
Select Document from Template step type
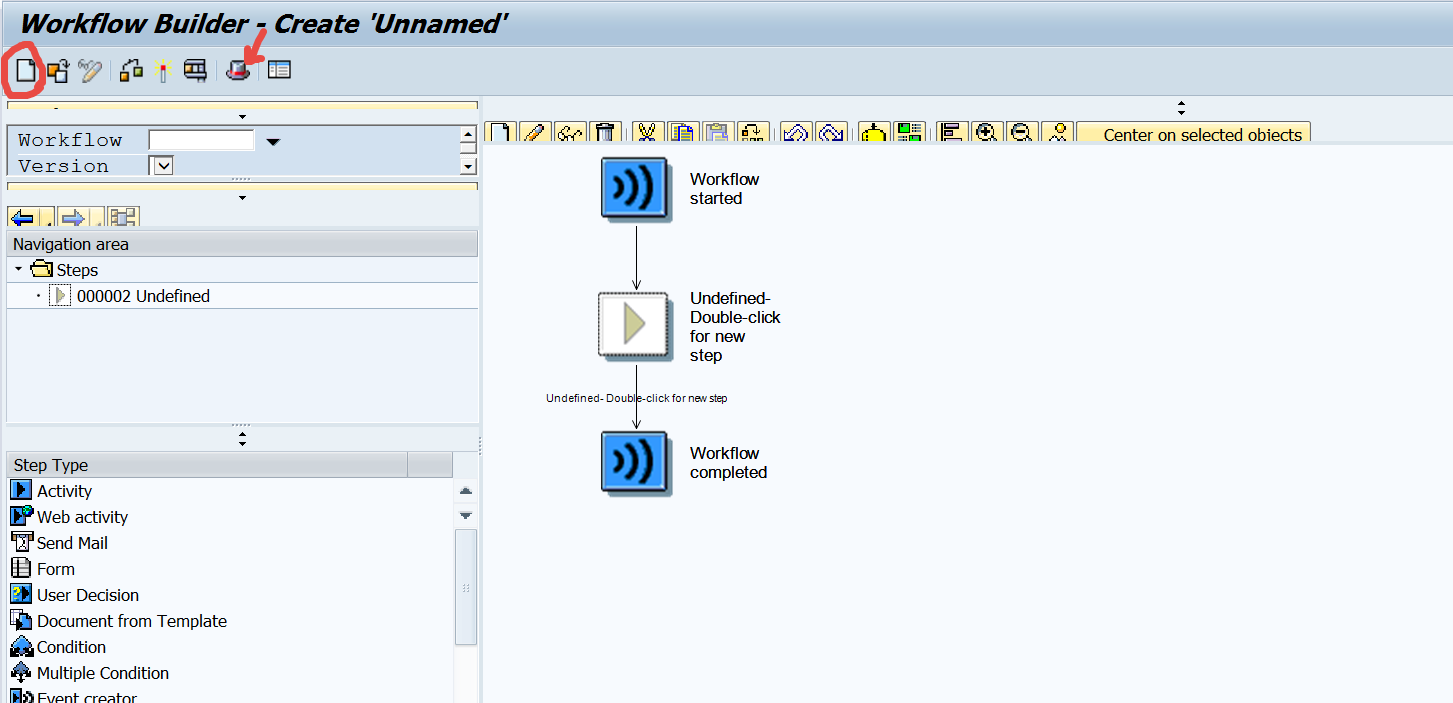pyautogui.click(x=131, y=620)
